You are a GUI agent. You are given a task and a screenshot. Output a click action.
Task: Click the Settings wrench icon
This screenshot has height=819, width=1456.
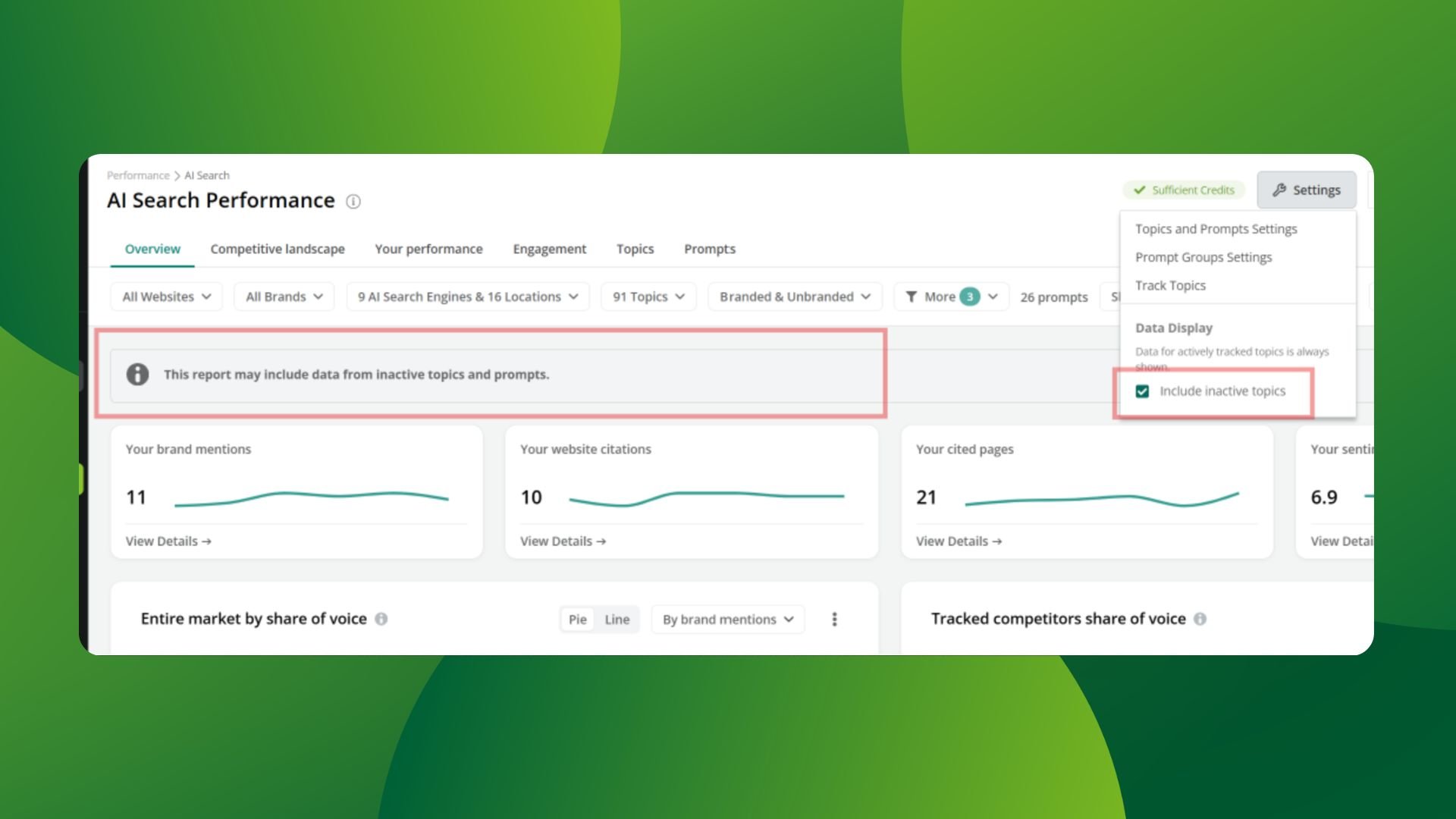click(1279, 190)
